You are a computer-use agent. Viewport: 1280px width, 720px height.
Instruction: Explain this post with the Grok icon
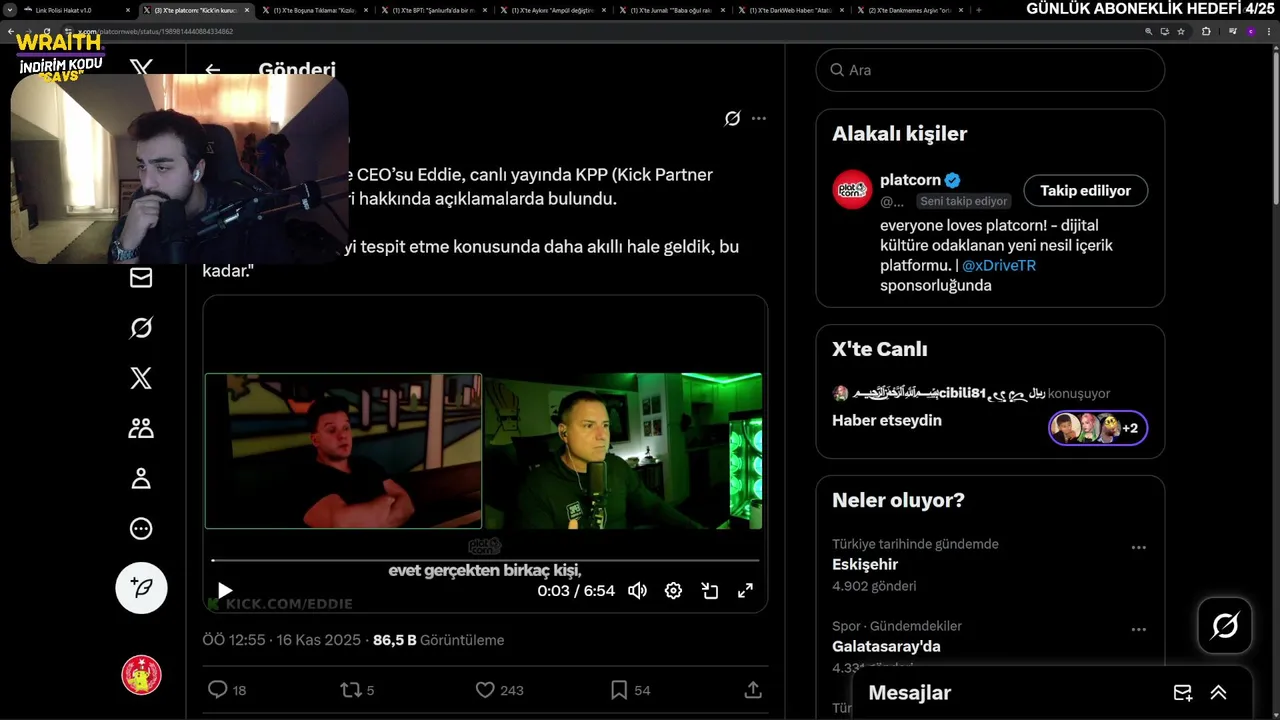coord(732,118)
